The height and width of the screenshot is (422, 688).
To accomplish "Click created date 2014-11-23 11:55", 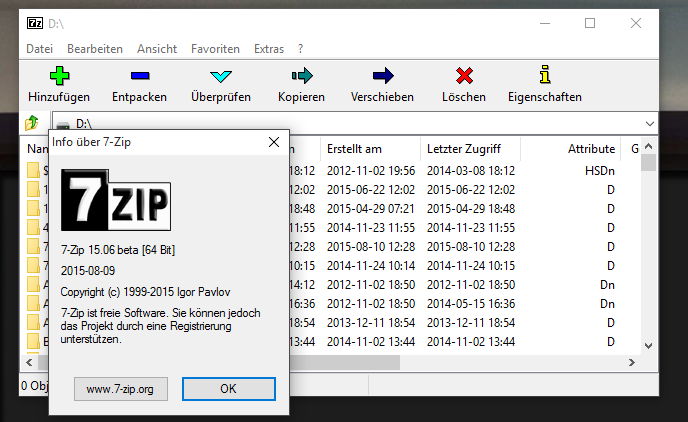I will pos(371,228).
